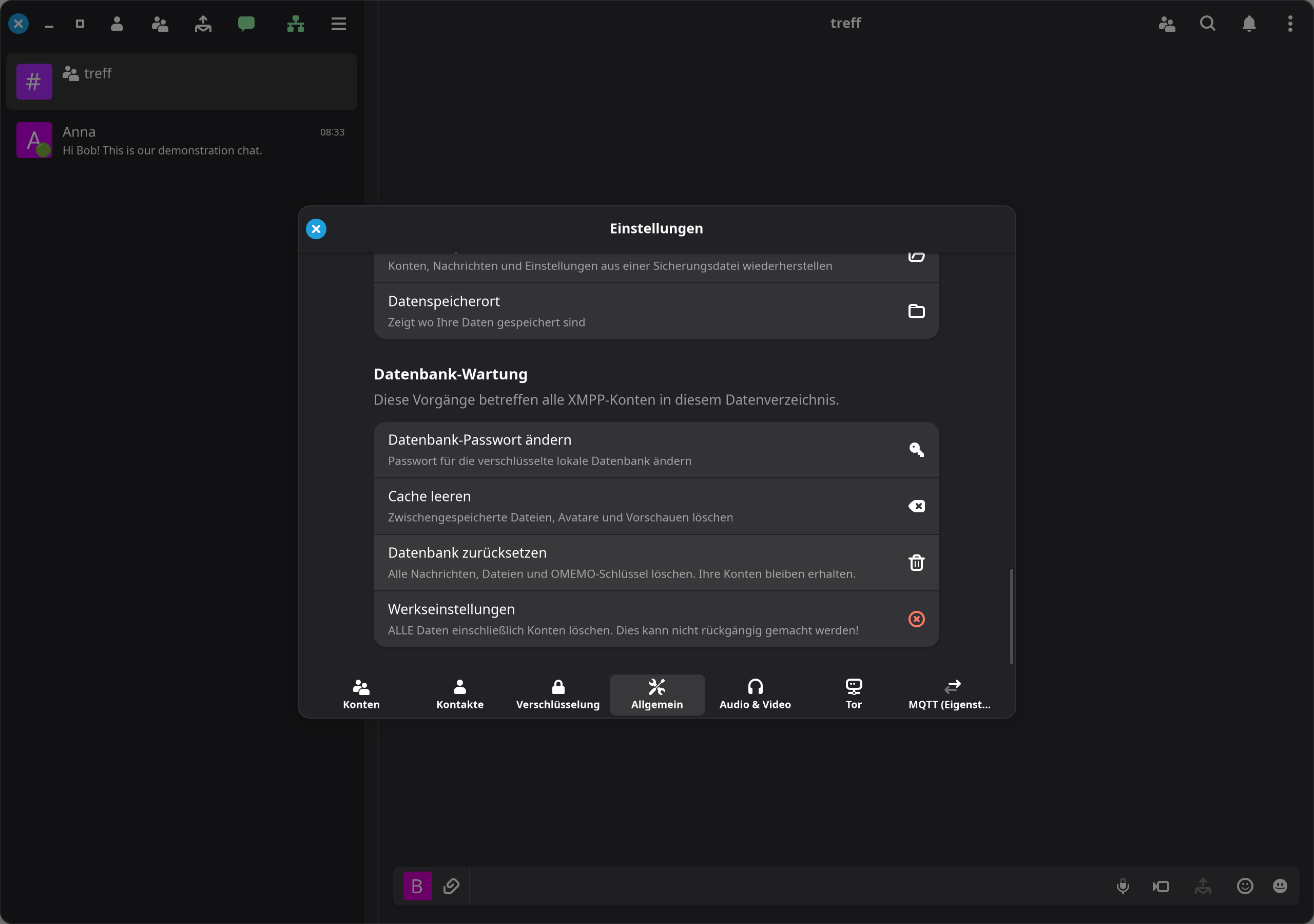The width and height of the screenshot is (1314, 924).
Task: Select the treff group chat in list
Action: pyautogui.click(x=181, y=82)
